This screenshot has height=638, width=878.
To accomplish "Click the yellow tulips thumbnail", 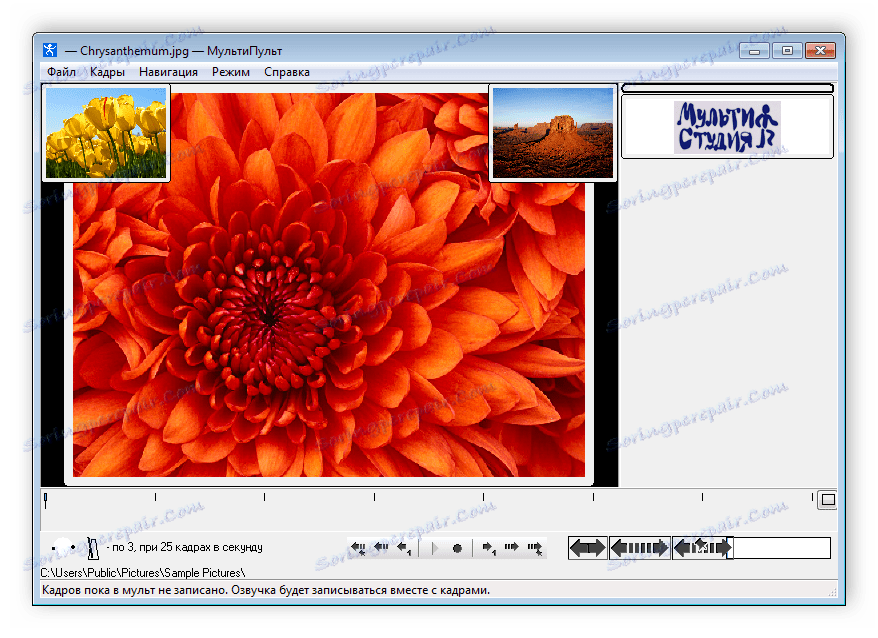I will [106, 133].
